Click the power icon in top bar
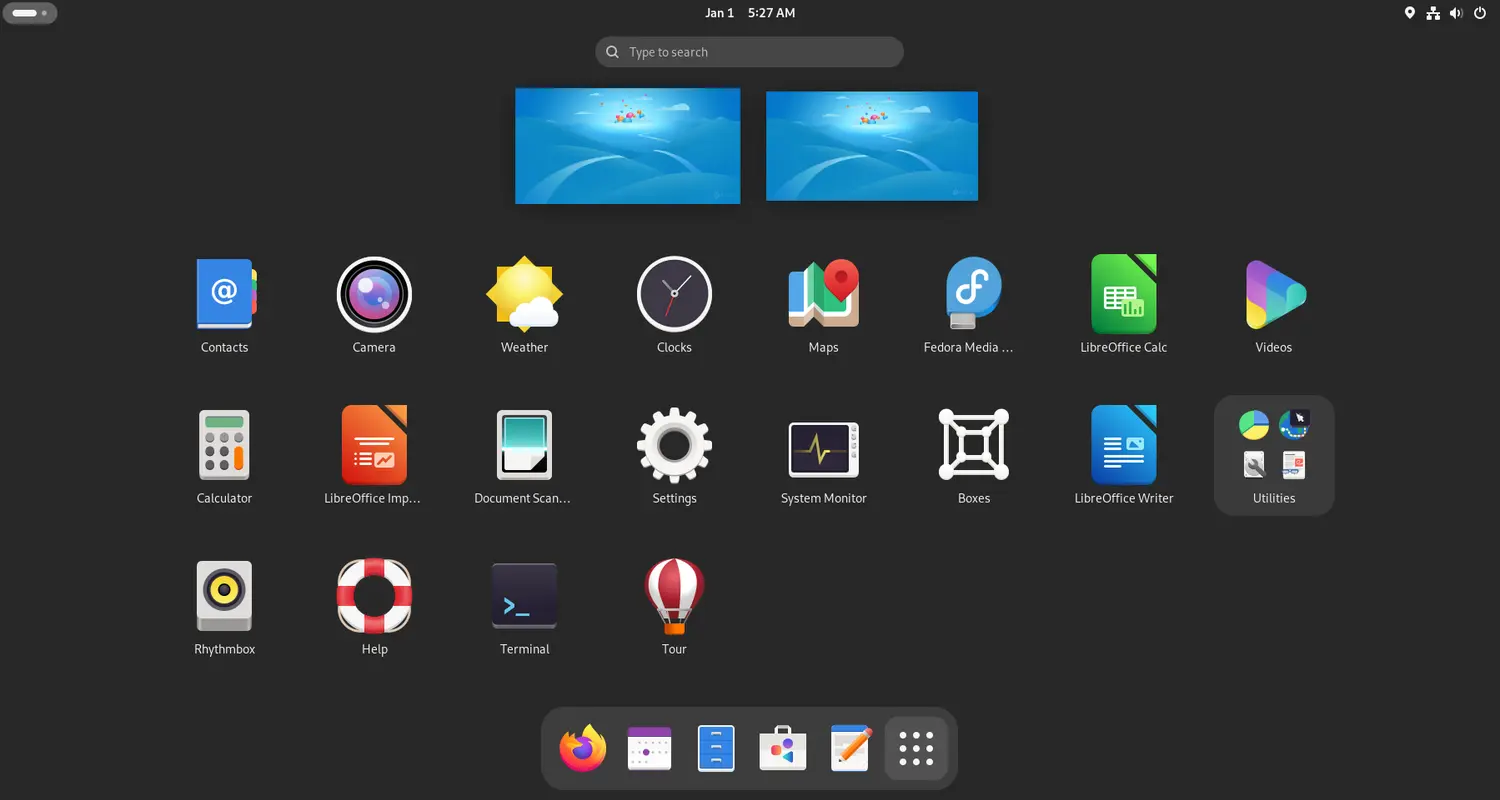The height and width of the screenshot is (800, 1500). coord(1480,13)
